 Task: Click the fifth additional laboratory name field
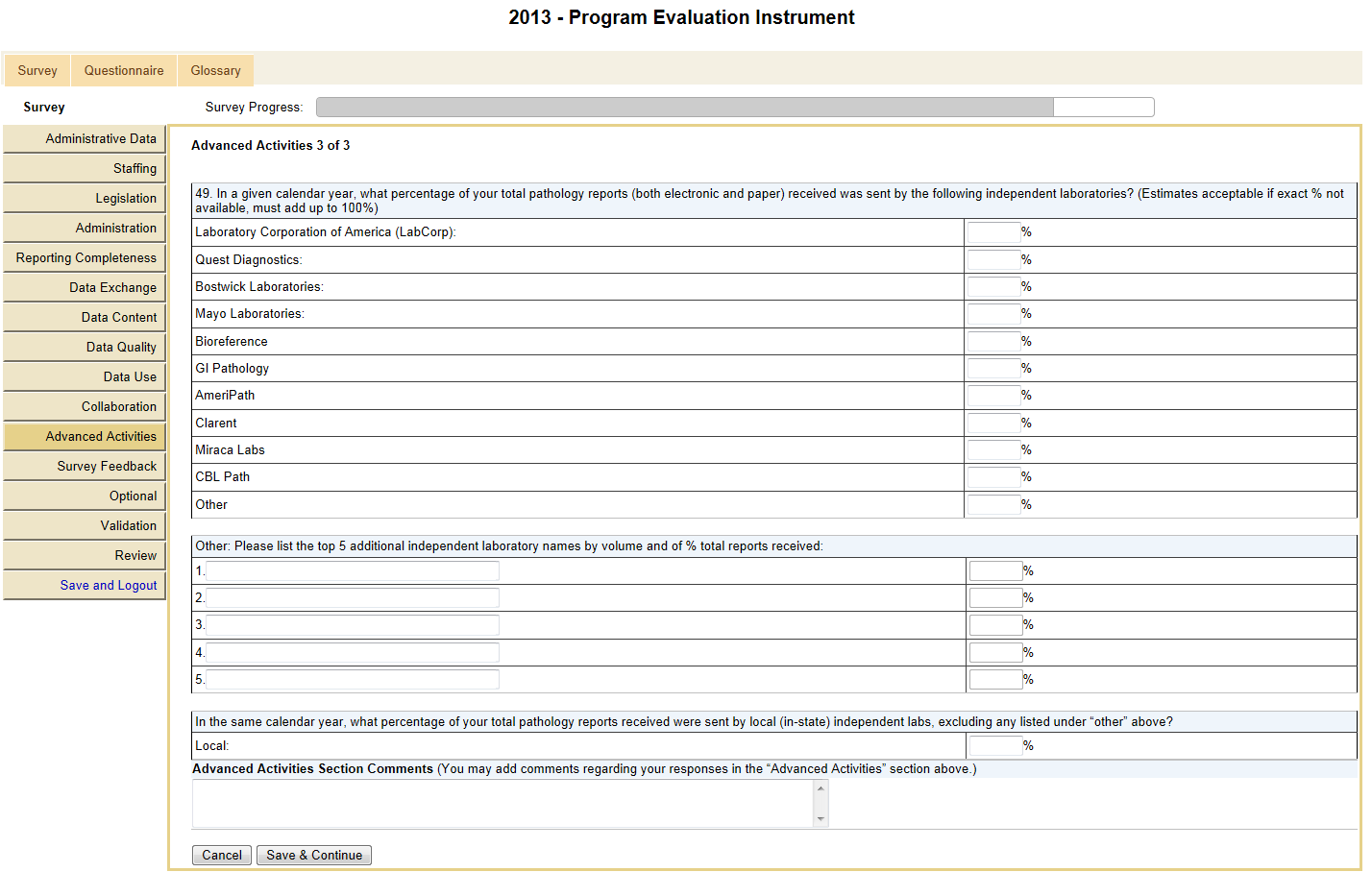353,680
